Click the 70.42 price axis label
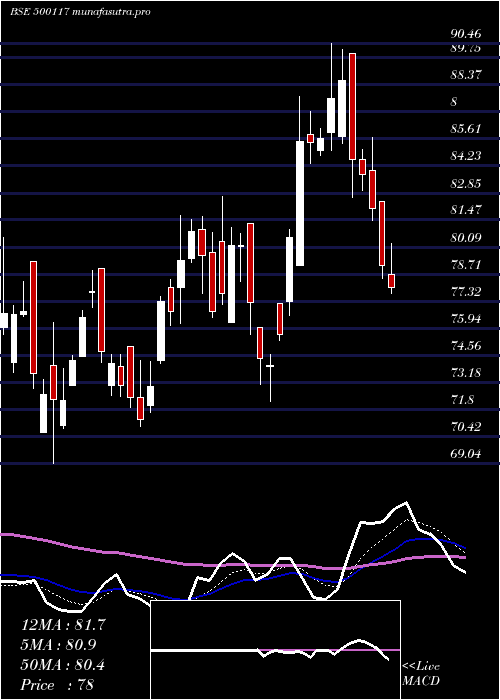This screenshot has width=500, height=700. tap(466, 427)
